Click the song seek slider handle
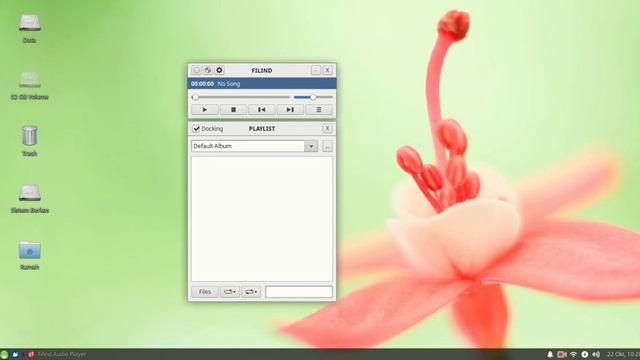The height and width of the screenshot is (360, 640). tap(196, 97)
